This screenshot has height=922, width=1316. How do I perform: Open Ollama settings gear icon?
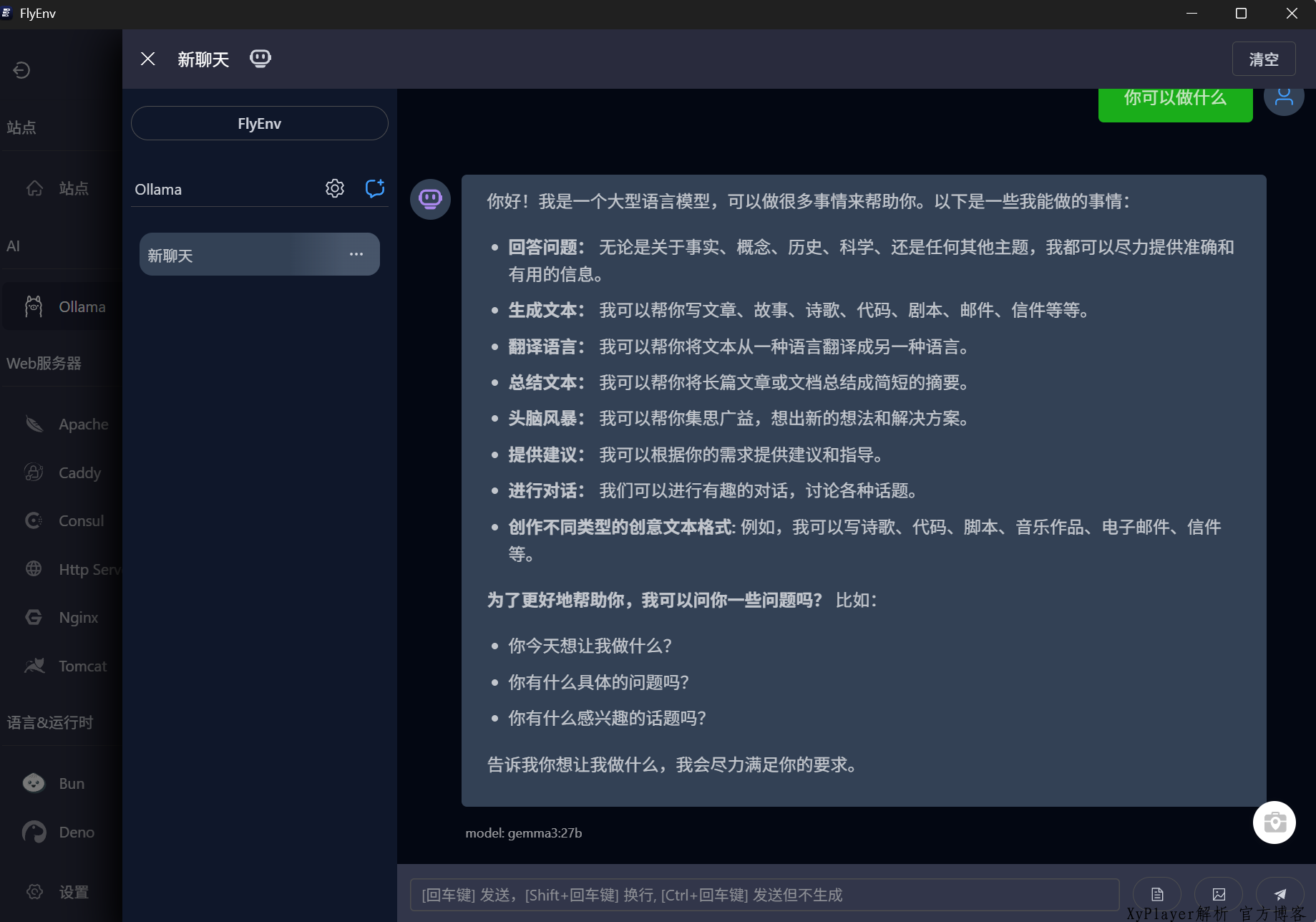pyautogui.click(x=335, y=188)
